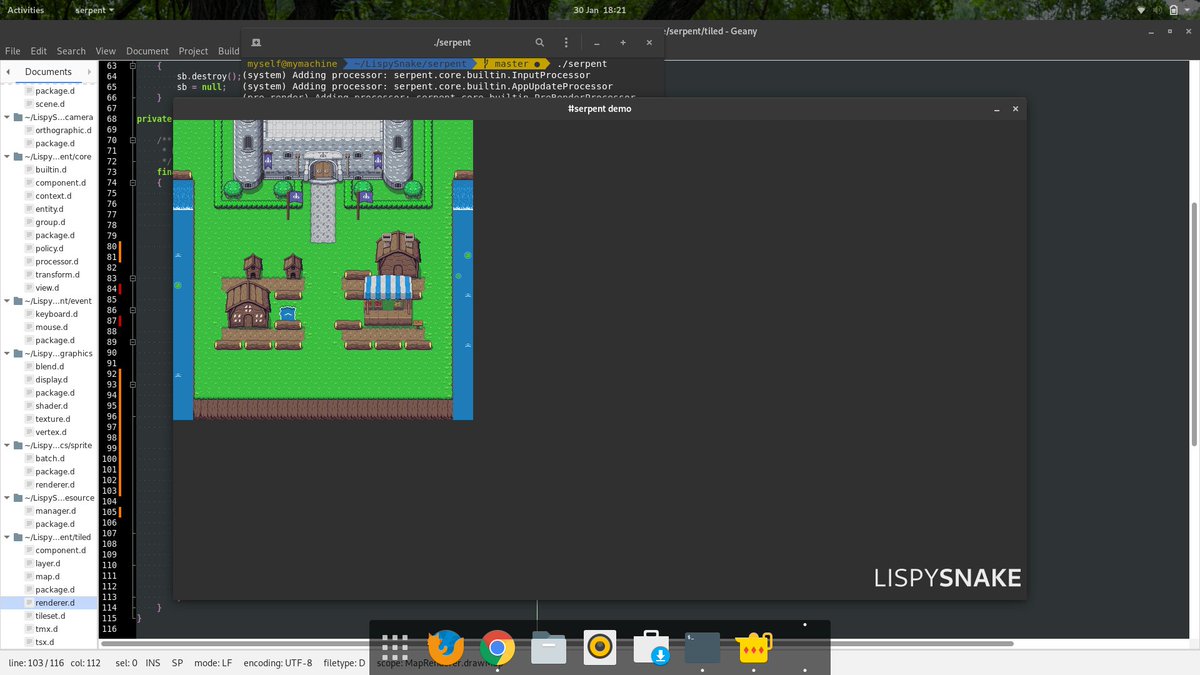Open texture.d in the sidebar

coord(52,419)
